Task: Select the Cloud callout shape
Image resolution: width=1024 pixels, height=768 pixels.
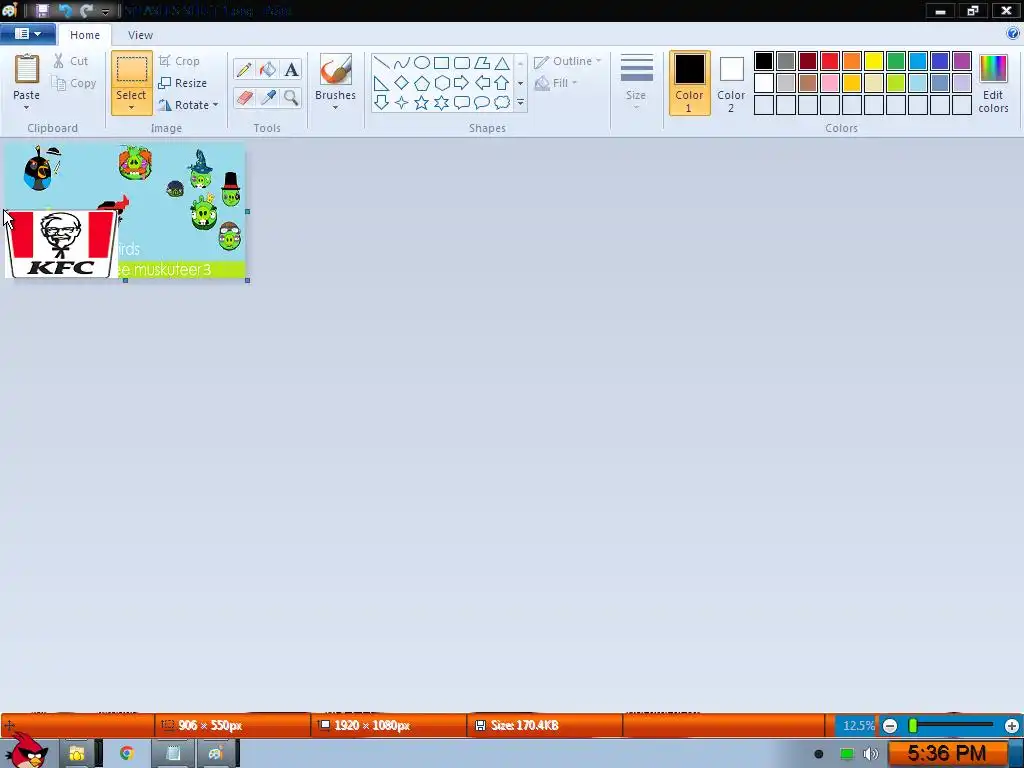Action: tap(502, 103)
